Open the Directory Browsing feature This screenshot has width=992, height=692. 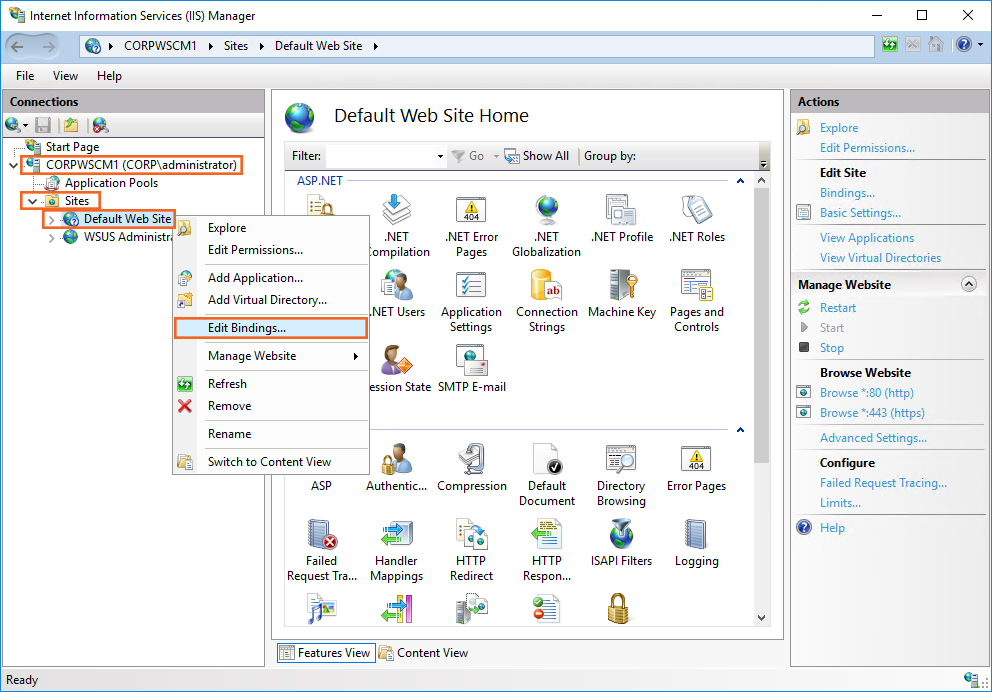(x=621, y=475)
